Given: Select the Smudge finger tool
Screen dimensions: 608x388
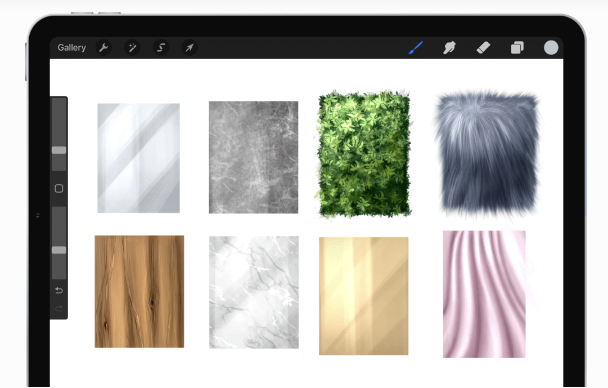Looking at the screenshot, I should 449,48.
